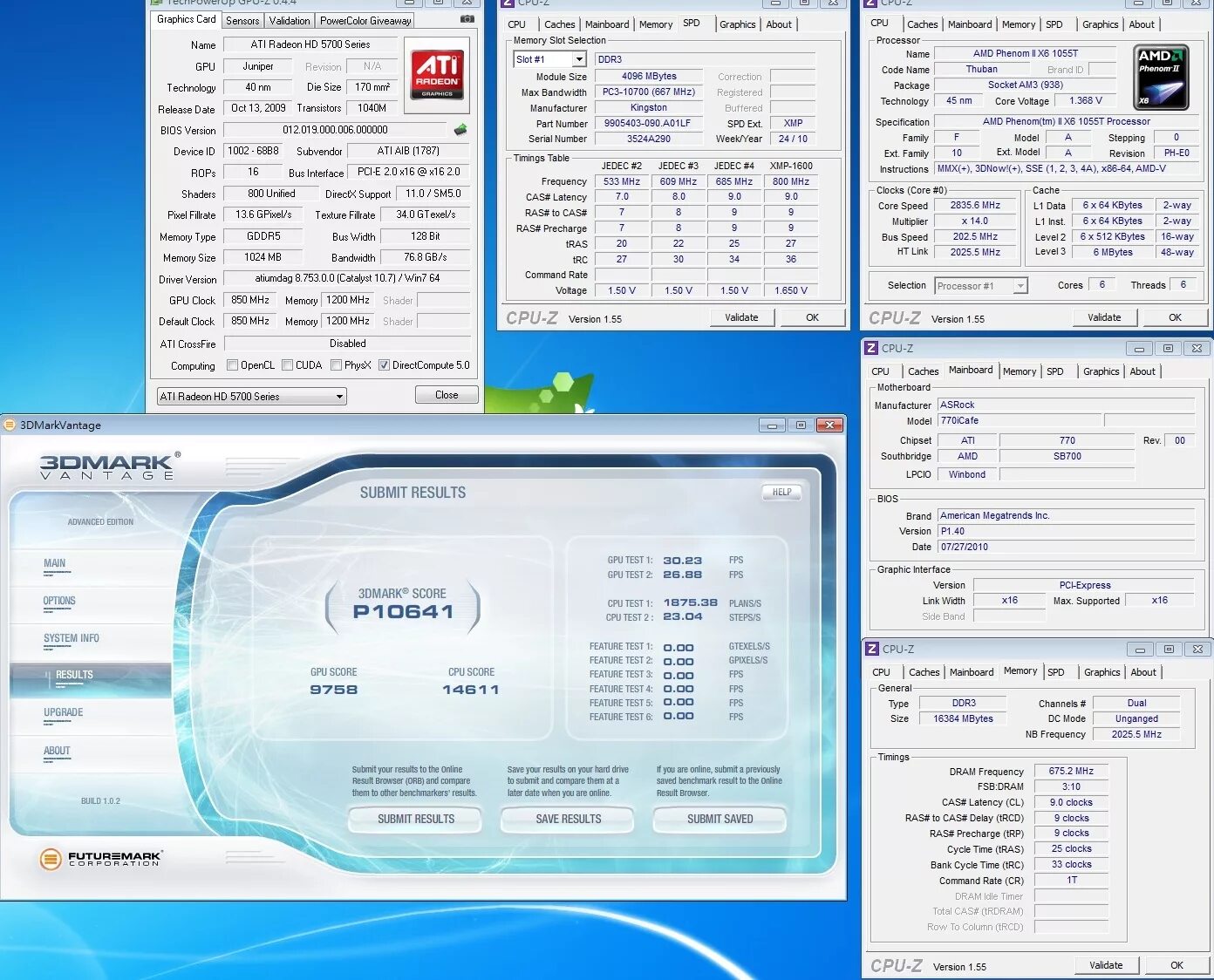Toggle the DirectCompute 5.0 checkbox
The width and height of the screenshot is (1214, 980).
384,365
